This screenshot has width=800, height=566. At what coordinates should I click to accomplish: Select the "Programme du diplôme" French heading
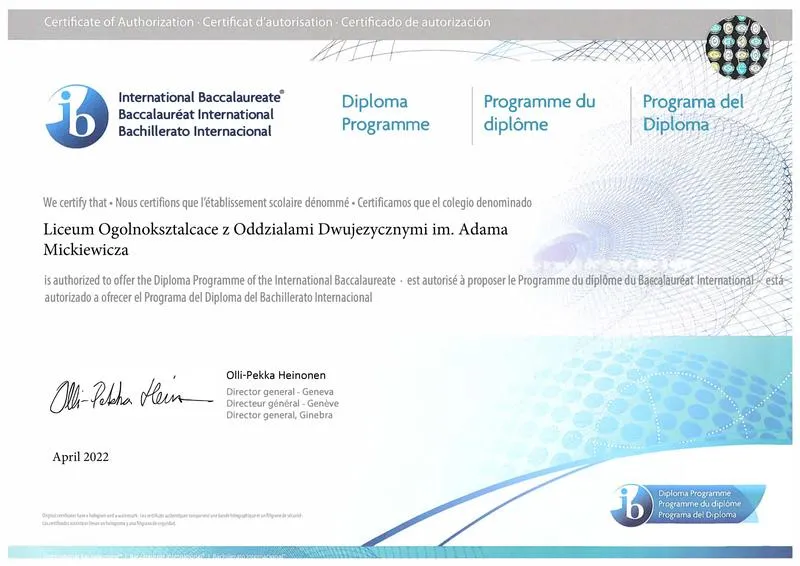[539, 113]
